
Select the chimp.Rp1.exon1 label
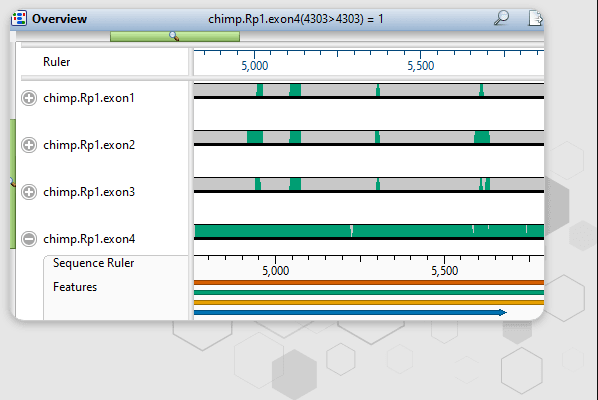pyautogui.click(x=89, y=98)
